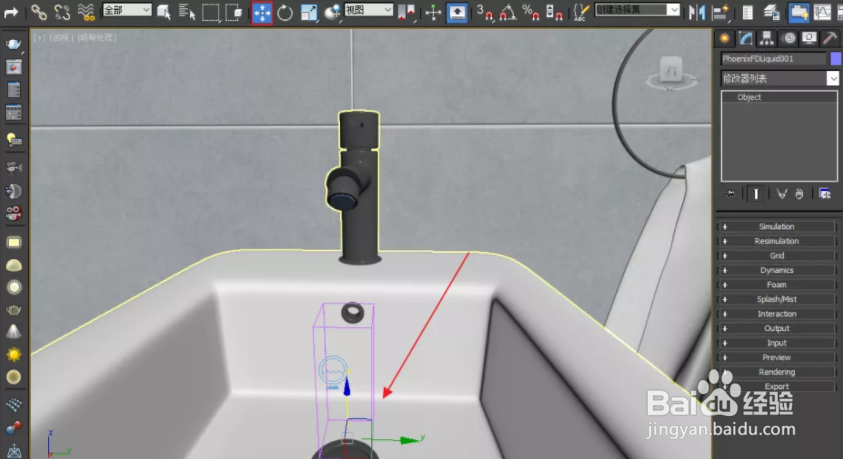Toggle Angle Snap
The height and width of the screenshot is (459, 843).
click(508, 12)
